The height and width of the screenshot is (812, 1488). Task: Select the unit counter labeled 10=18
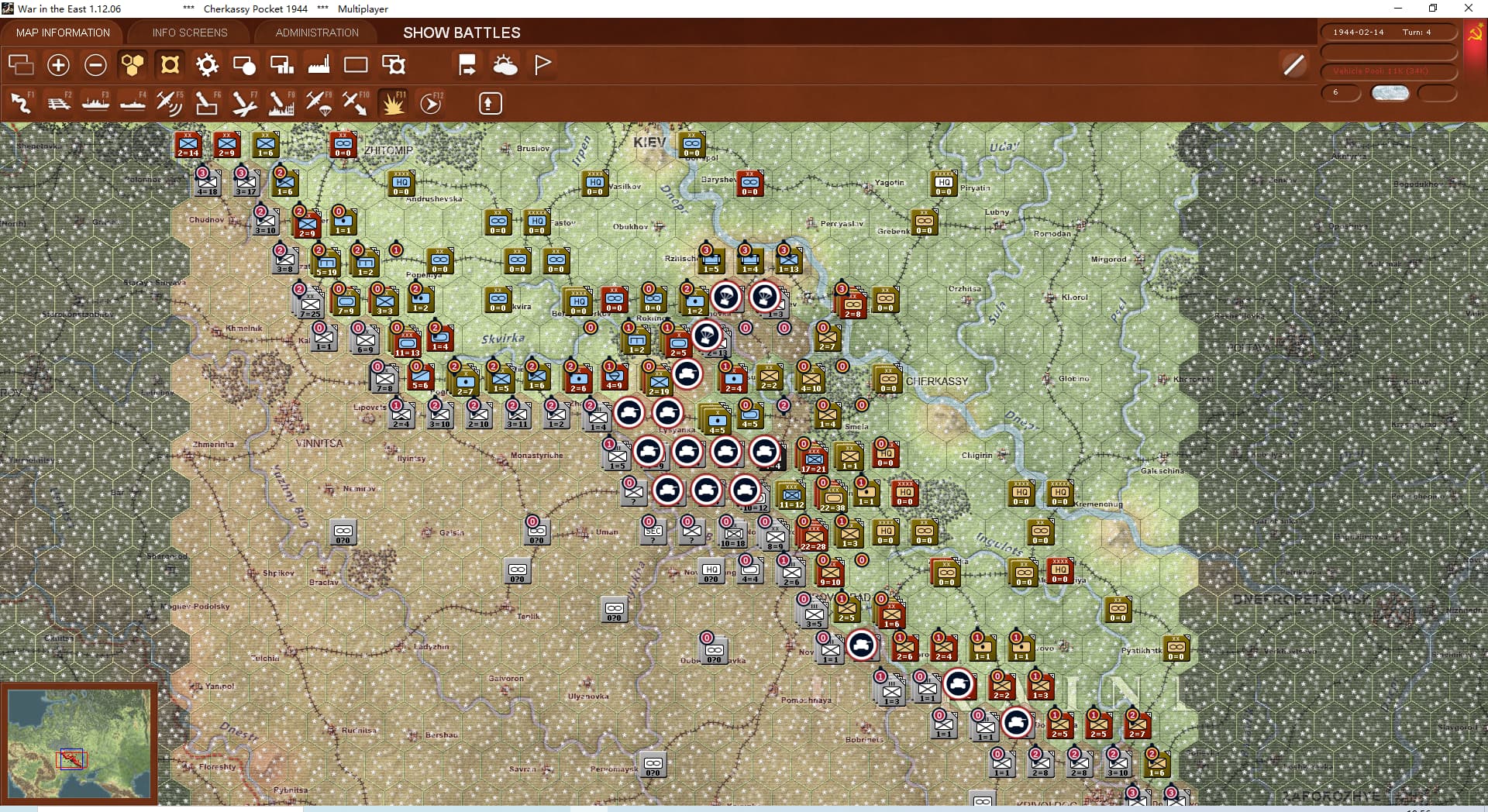click(x=732, y=533)
